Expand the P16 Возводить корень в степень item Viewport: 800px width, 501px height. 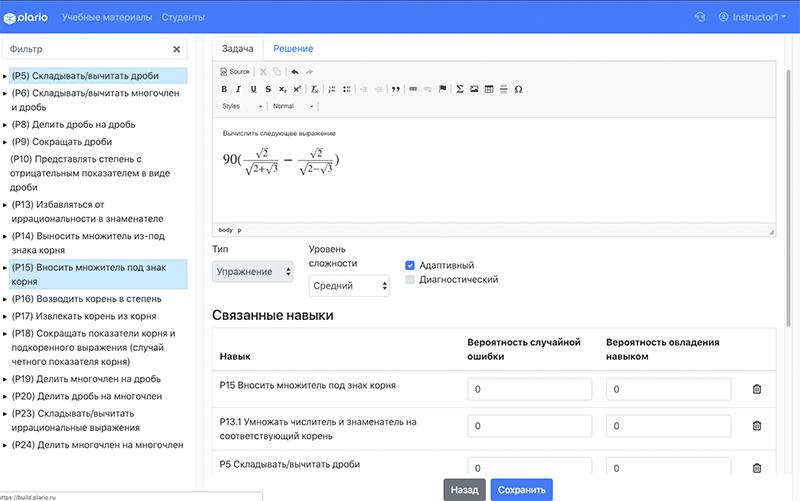6,299
